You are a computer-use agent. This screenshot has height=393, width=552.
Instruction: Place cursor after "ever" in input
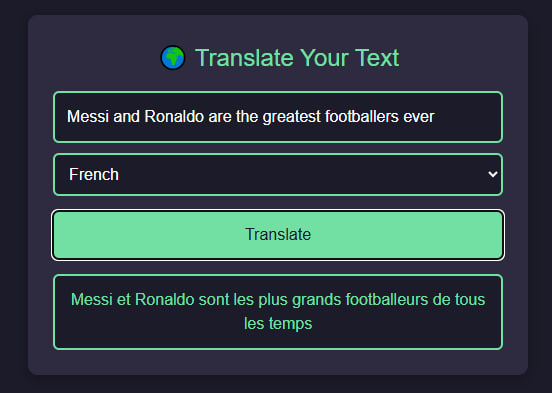(435, 117)
